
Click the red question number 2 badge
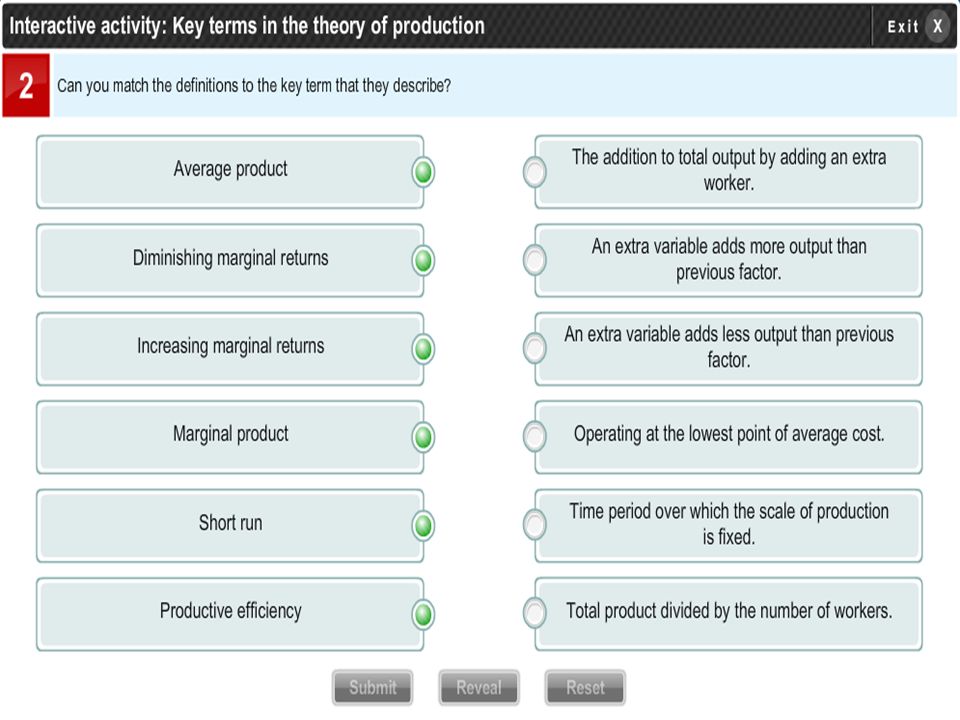pos(26,85)
